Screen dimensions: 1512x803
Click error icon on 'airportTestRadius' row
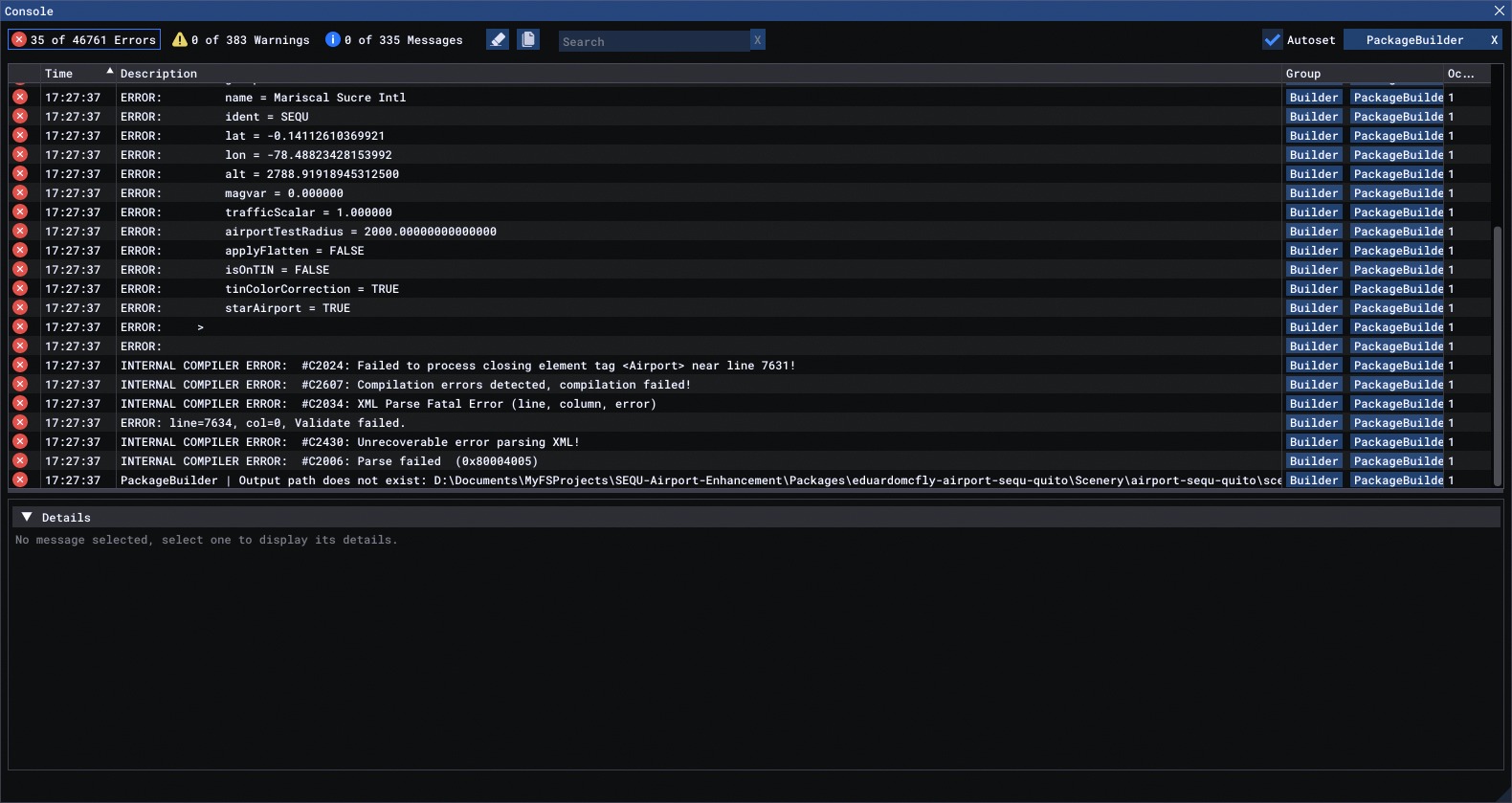point(20,231)
